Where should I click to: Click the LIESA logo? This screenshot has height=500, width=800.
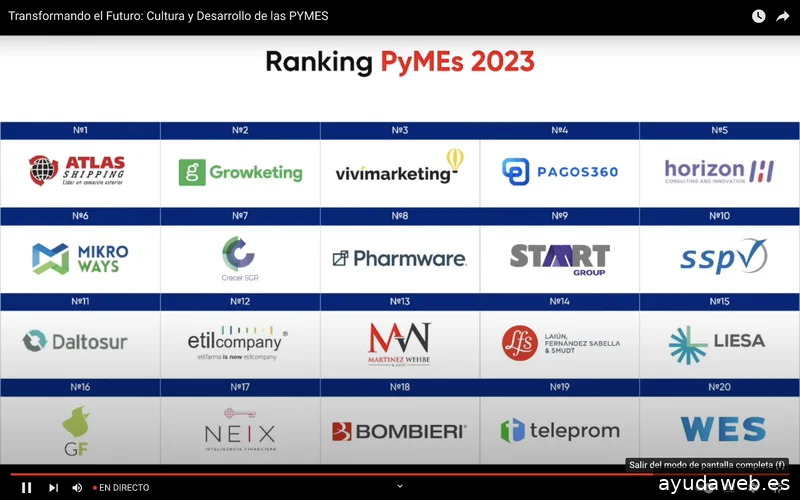[x=717, y=345]
